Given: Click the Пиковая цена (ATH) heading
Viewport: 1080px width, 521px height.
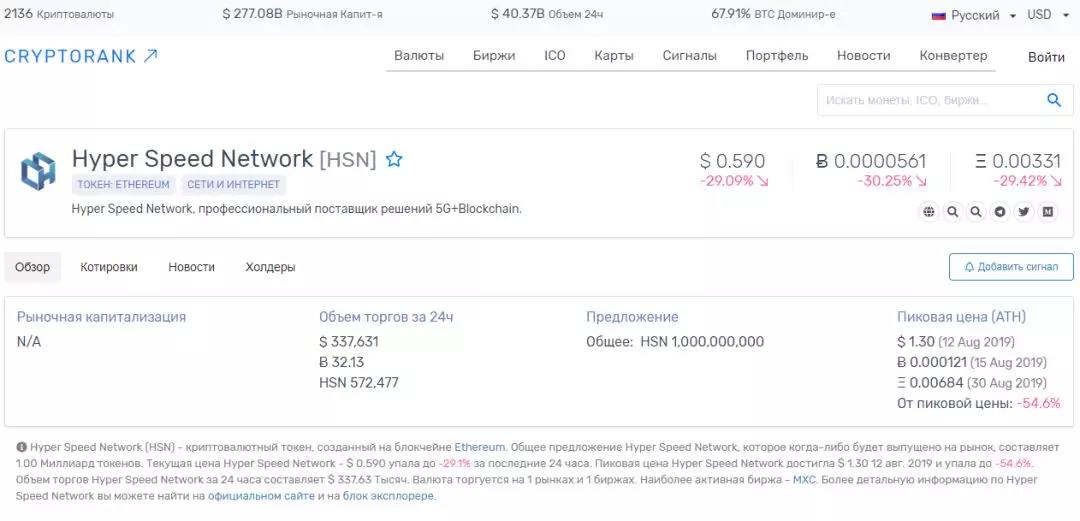Looking at the screenshot, I should (x=961, y=317).
